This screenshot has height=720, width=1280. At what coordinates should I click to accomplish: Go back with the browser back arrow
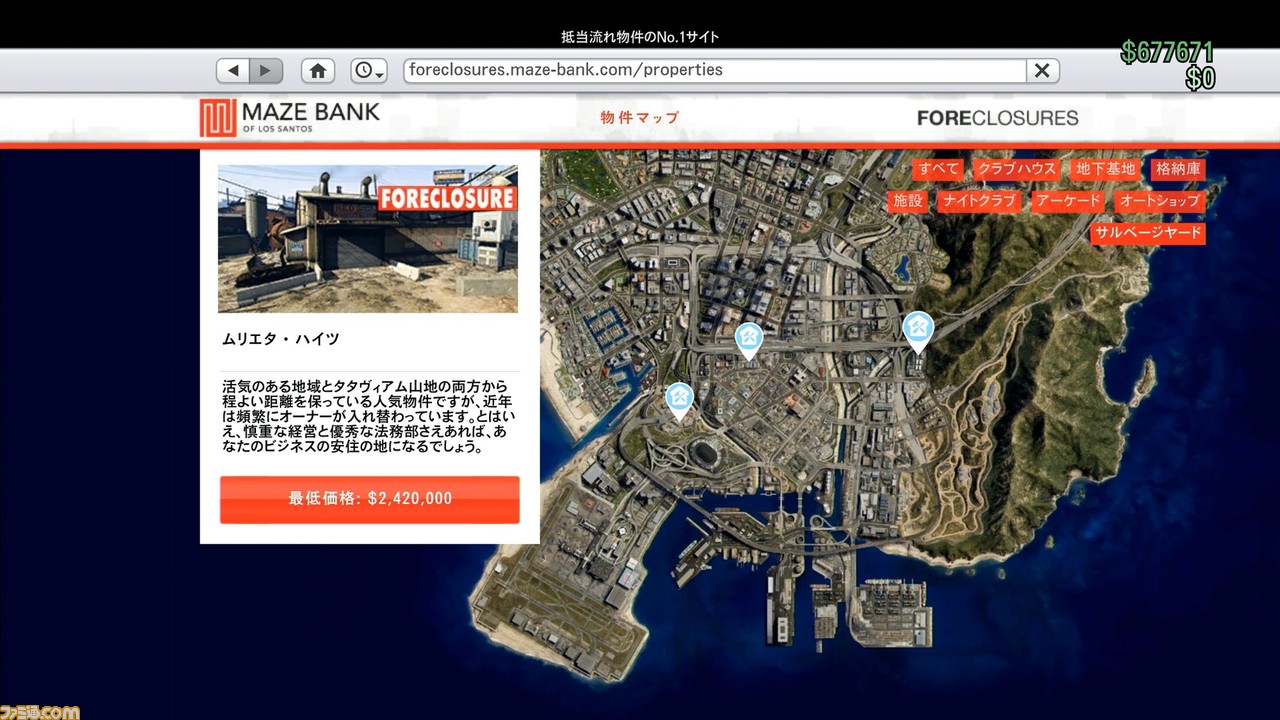click(233, 71)
